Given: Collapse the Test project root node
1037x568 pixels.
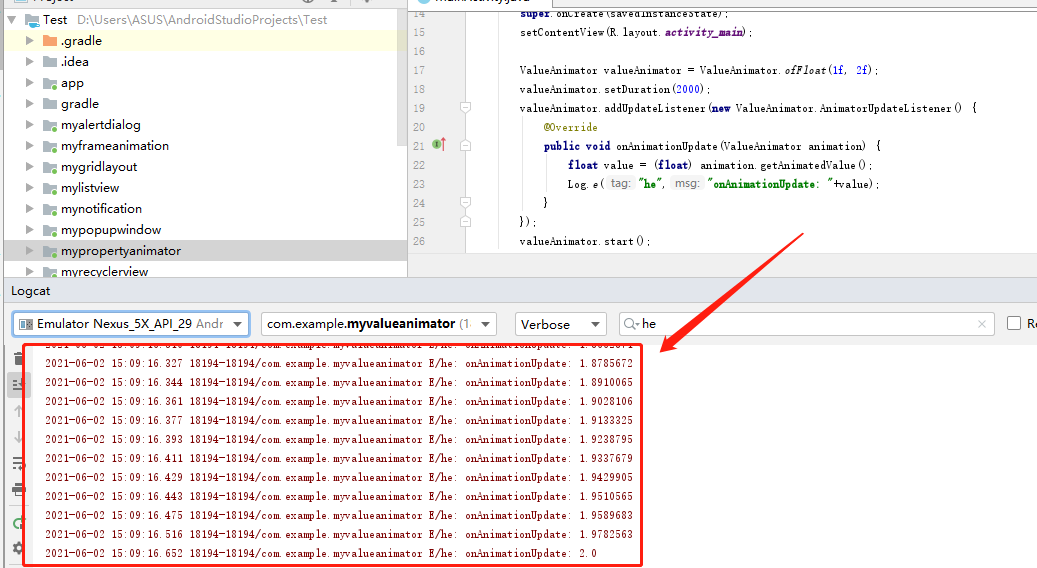Looking at the screenshot, I should (x=13, y=20).
